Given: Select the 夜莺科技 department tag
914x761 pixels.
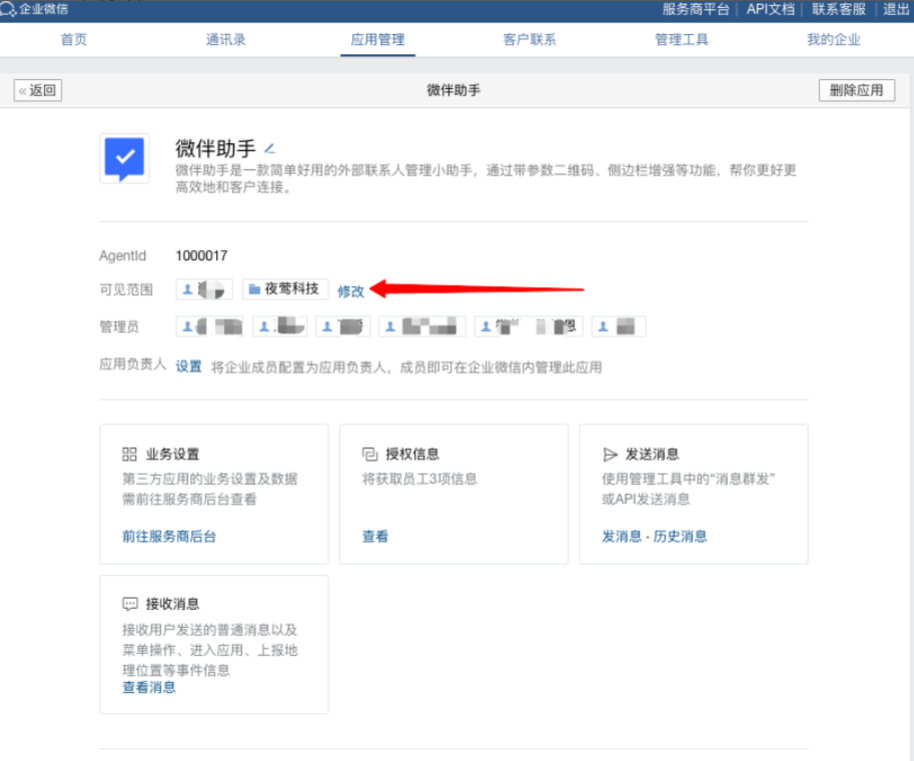Looking at the screenshot, I should 285,289.
